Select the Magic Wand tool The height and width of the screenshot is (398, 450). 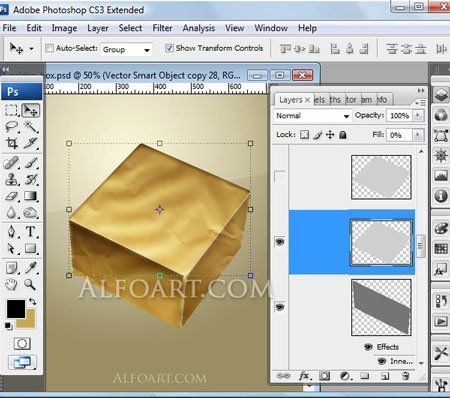[x=30, y=127]
